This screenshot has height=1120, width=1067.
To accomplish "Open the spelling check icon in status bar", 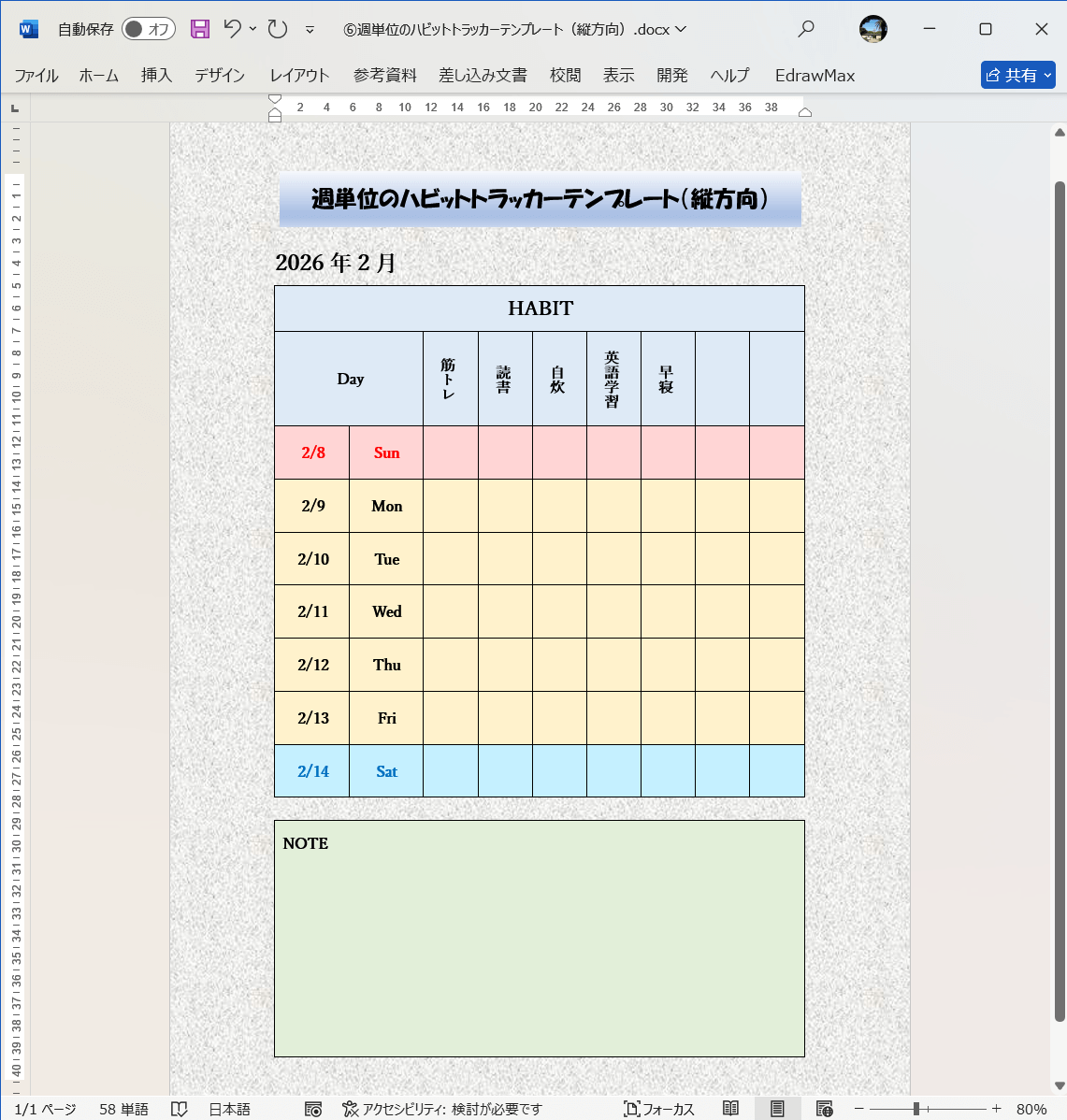I will pyautogui.click(x=178, y=1109).
